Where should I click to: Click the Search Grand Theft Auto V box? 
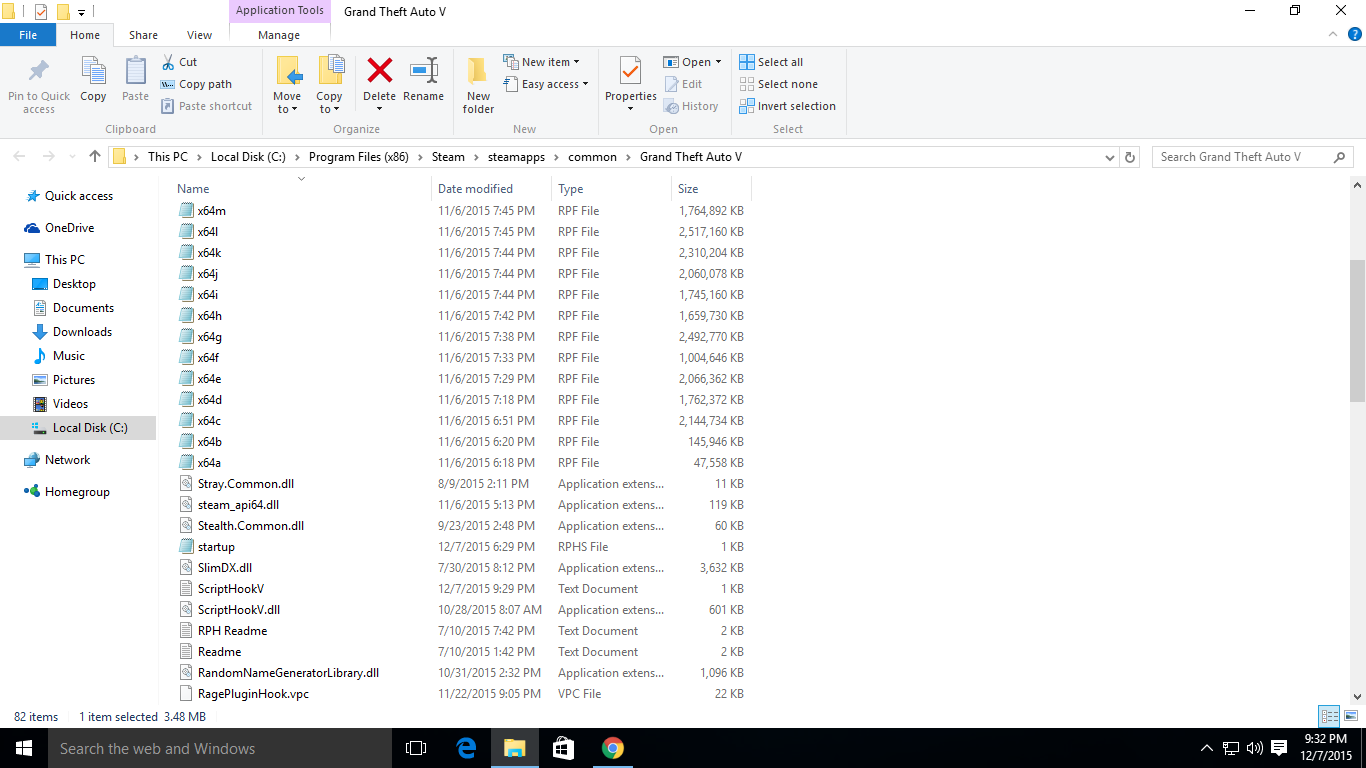pos(1252,157)
